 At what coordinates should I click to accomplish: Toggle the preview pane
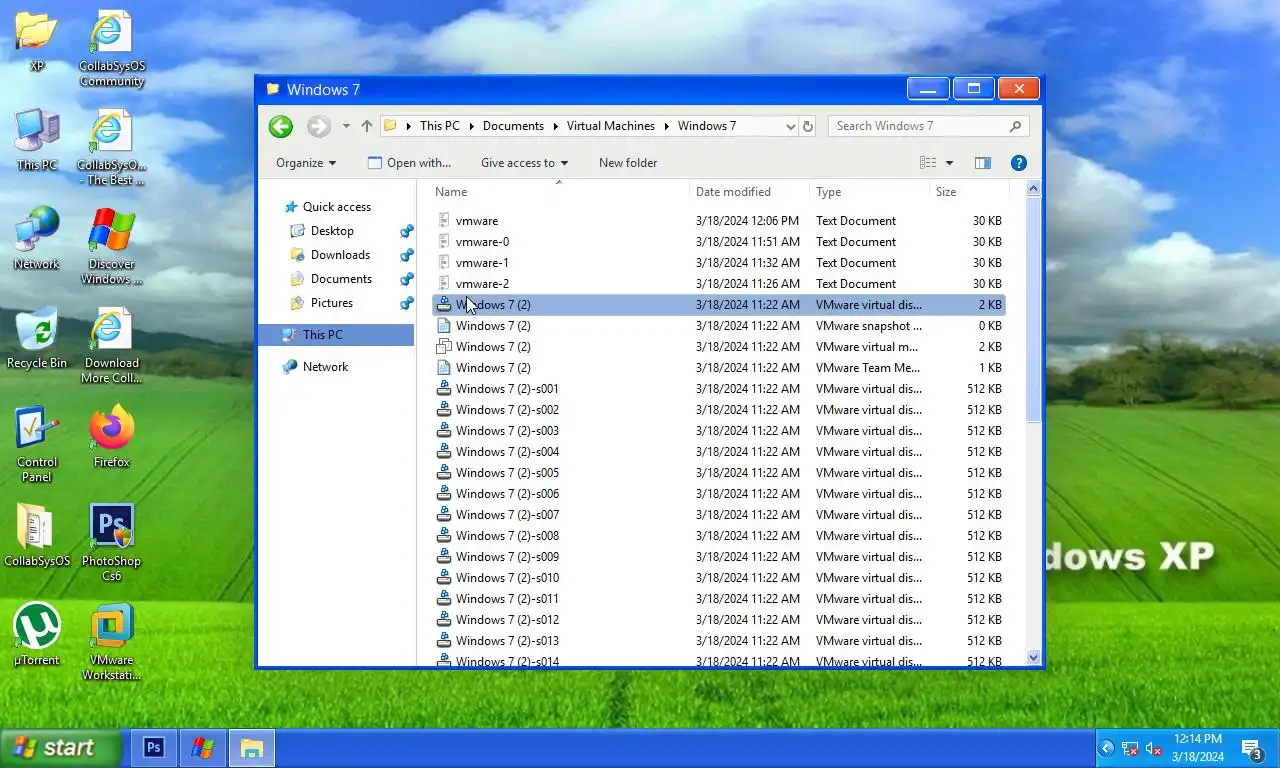point(983,163)
